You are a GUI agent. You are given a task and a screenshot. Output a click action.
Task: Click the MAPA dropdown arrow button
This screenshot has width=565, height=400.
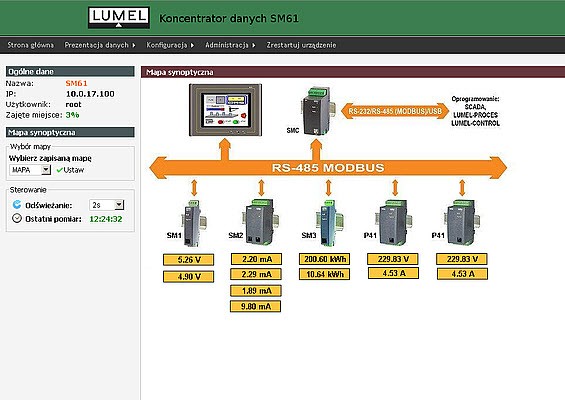(46, 170)
